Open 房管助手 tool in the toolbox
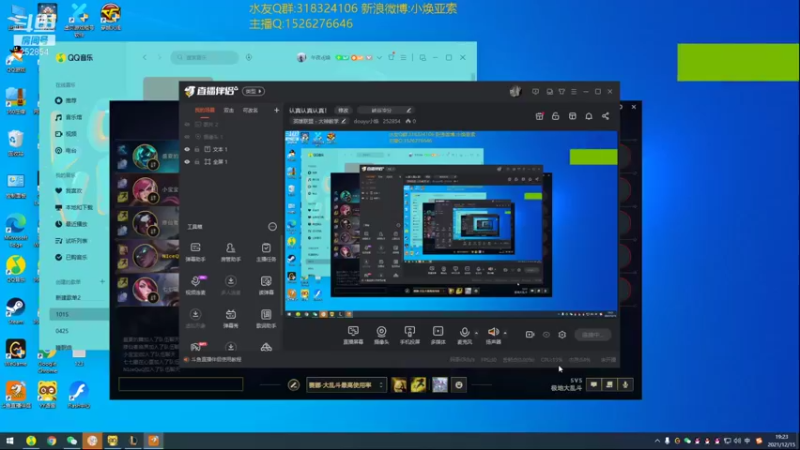Viewport: 800px width, 450px height. 231,252
